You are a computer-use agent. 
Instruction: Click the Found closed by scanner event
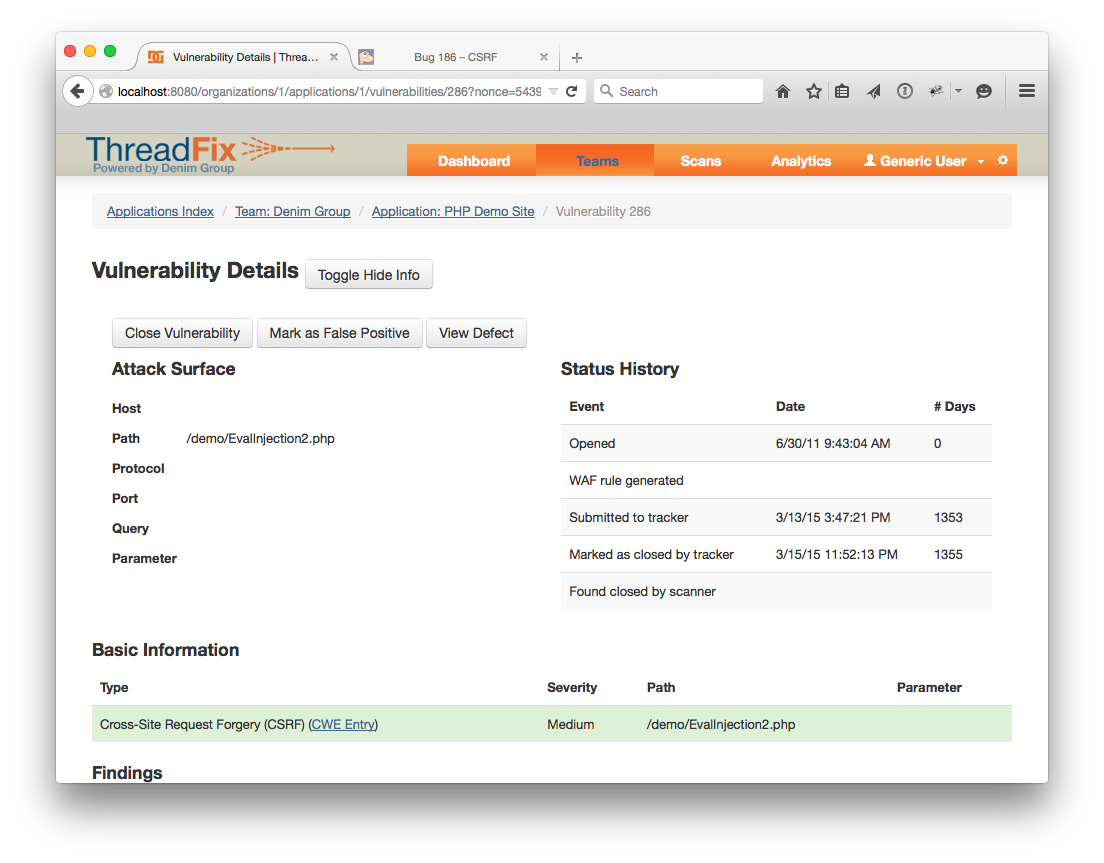point(642,591)
